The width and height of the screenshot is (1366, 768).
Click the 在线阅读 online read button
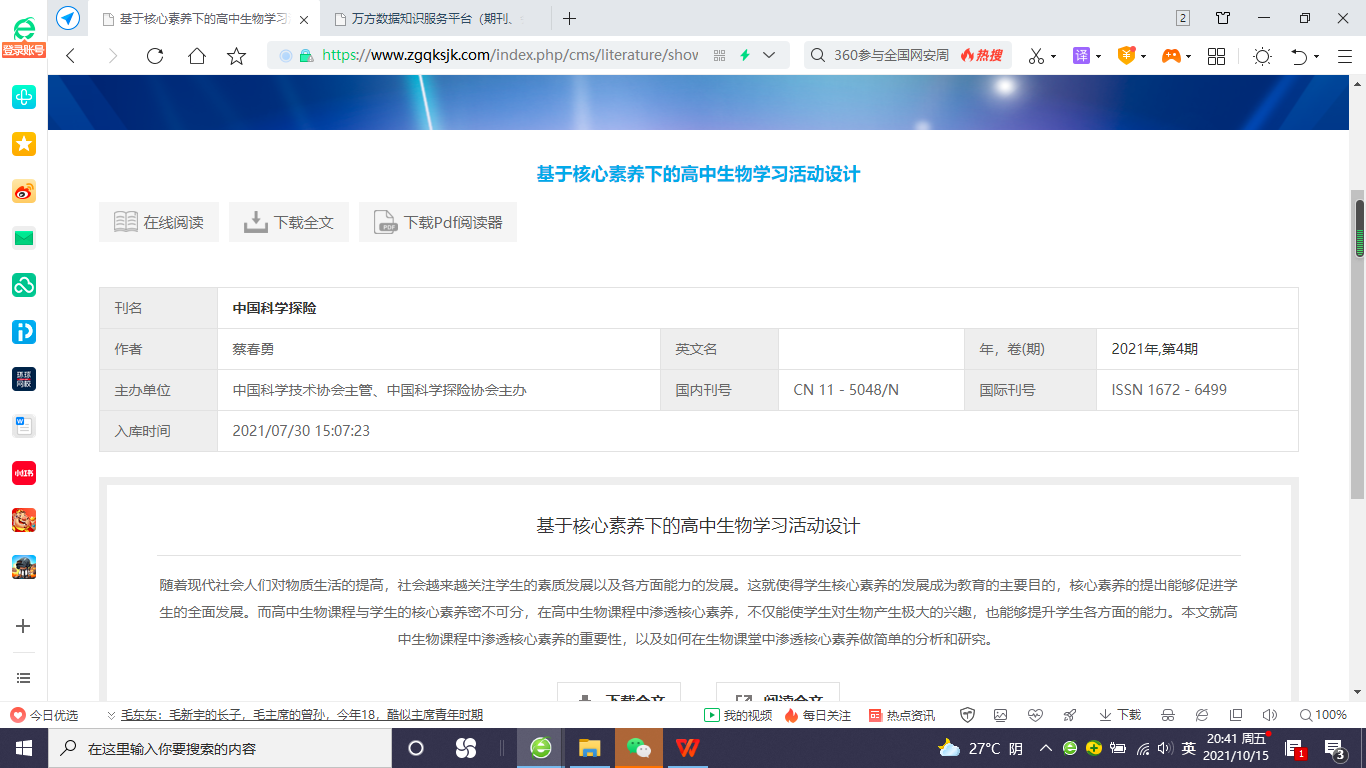(159, 222)
